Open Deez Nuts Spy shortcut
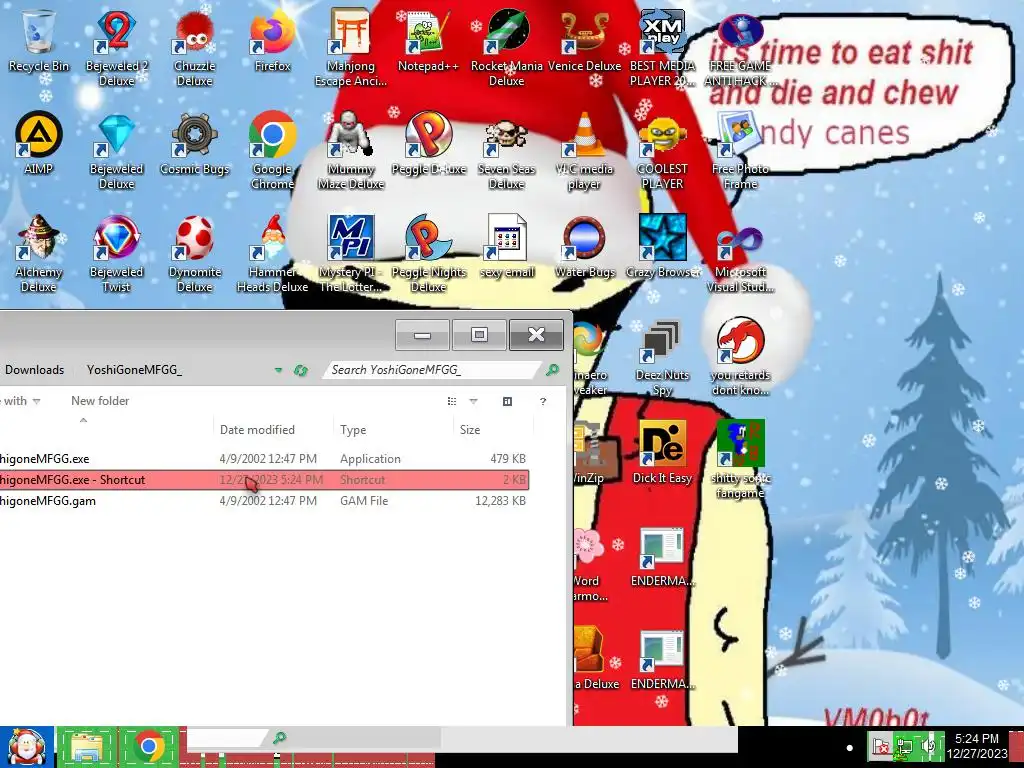Image resolution: width=1024 pixels, height=768 pixels. (x=662, y=357)
